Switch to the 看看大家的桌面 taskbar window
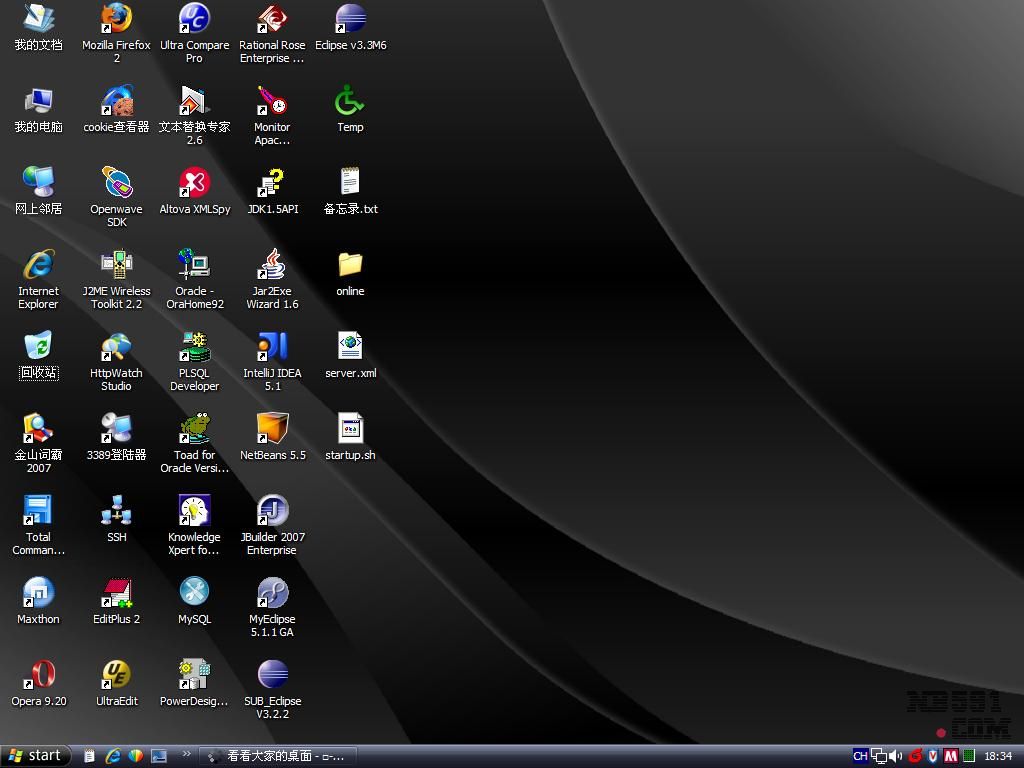Screen dimensions: 1024x768 (x=278, y=756)
